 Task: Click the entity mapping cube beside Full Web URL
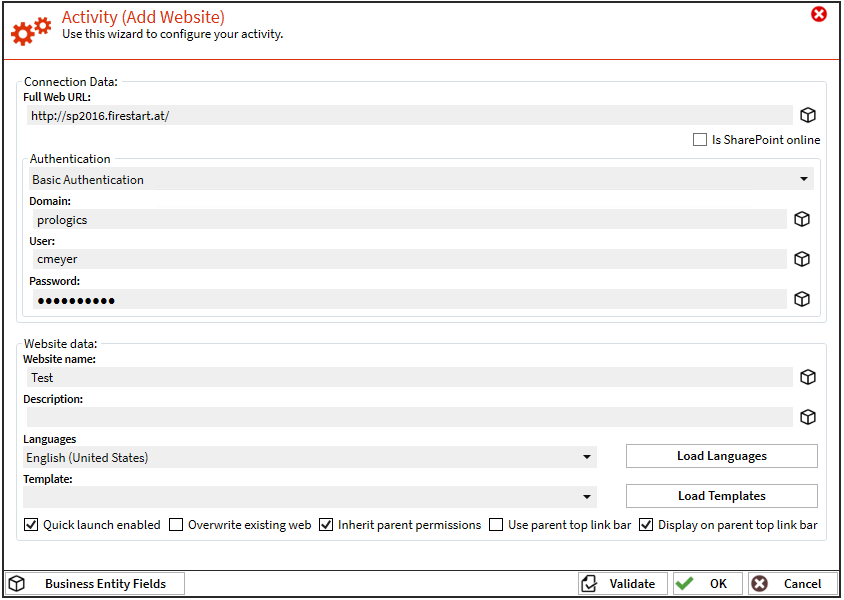[x=808, y=115]
